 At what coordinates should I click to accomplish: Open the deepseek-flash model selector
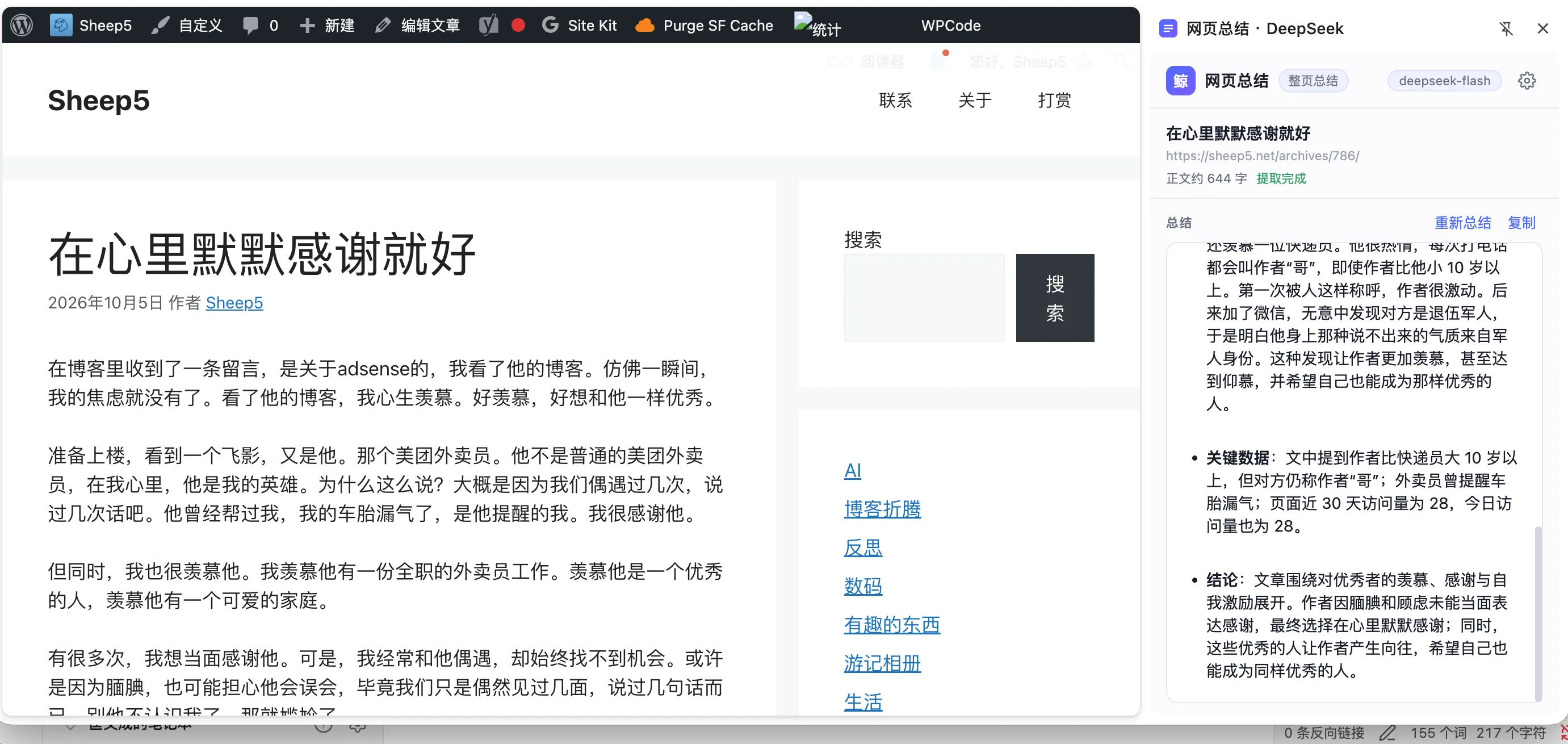(1444, 81)
